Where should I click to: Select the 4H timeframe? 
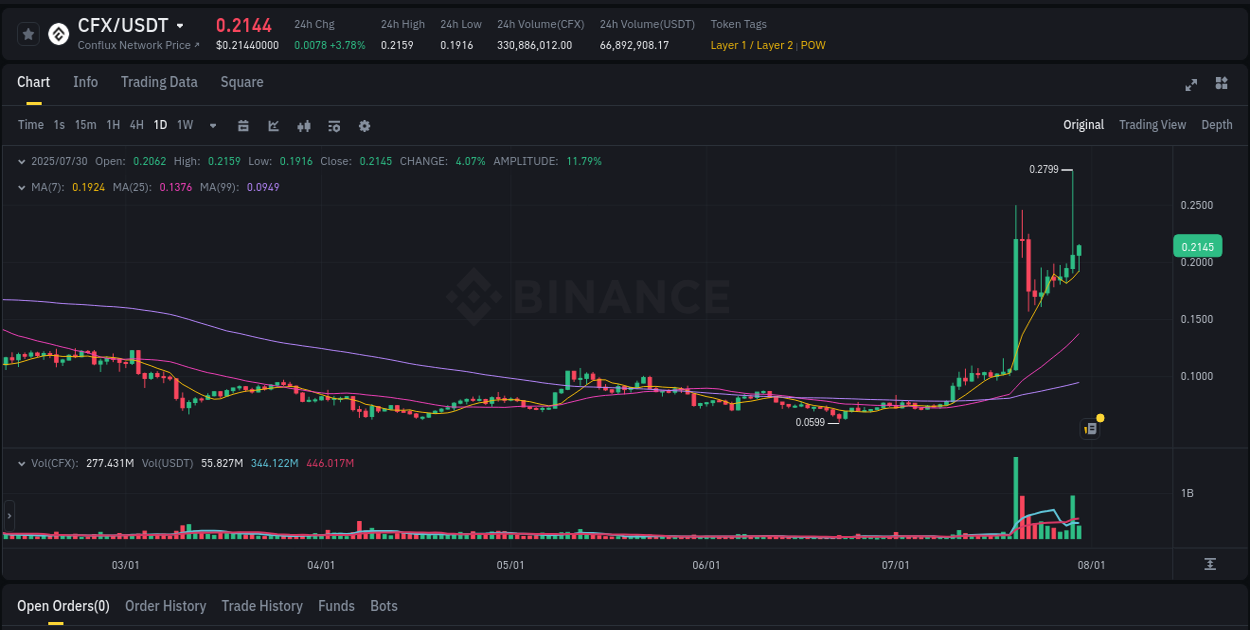[x=136, y=125]
